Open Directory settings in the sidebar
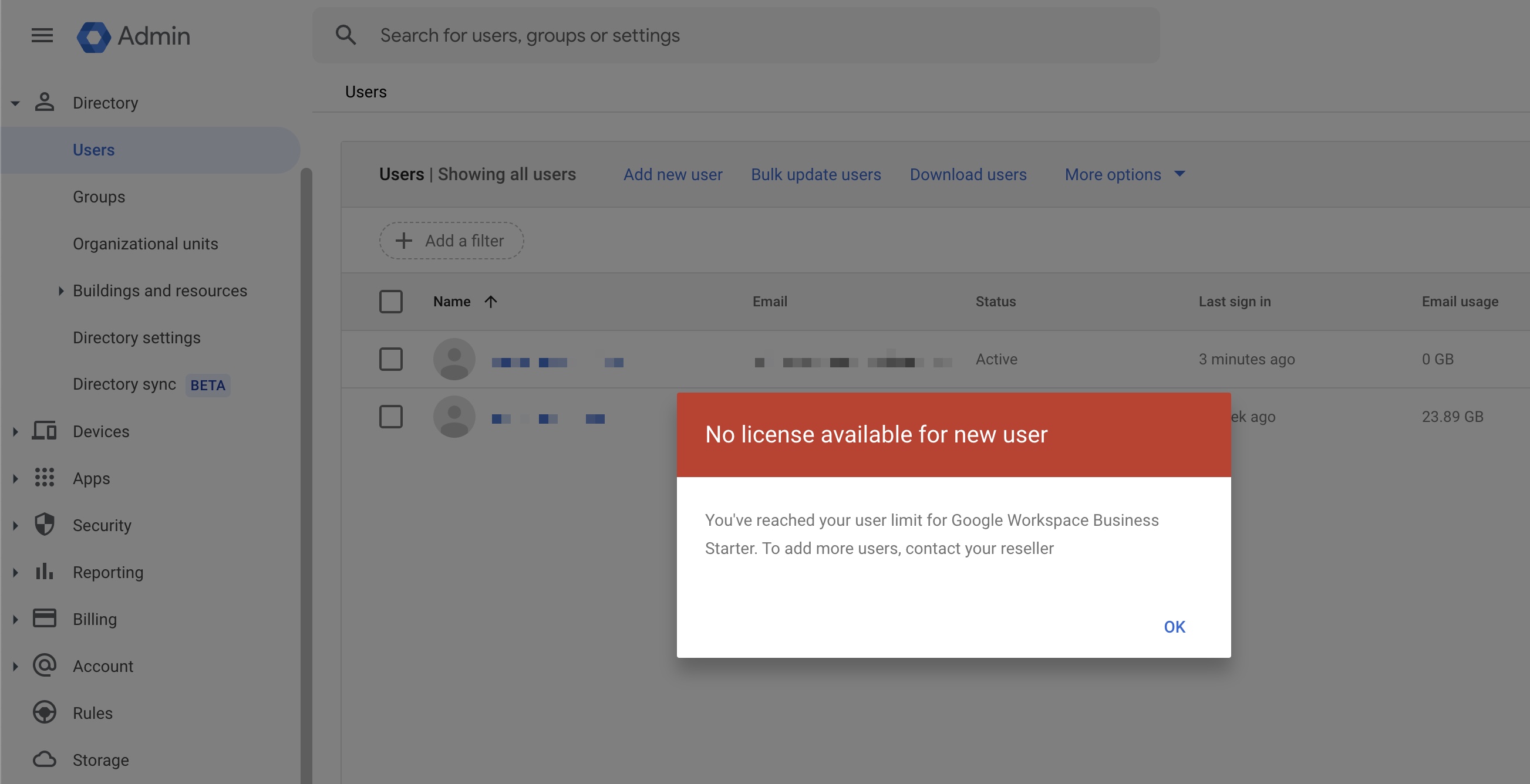The width and height of the screenshot is (1530, 784). 137,337
